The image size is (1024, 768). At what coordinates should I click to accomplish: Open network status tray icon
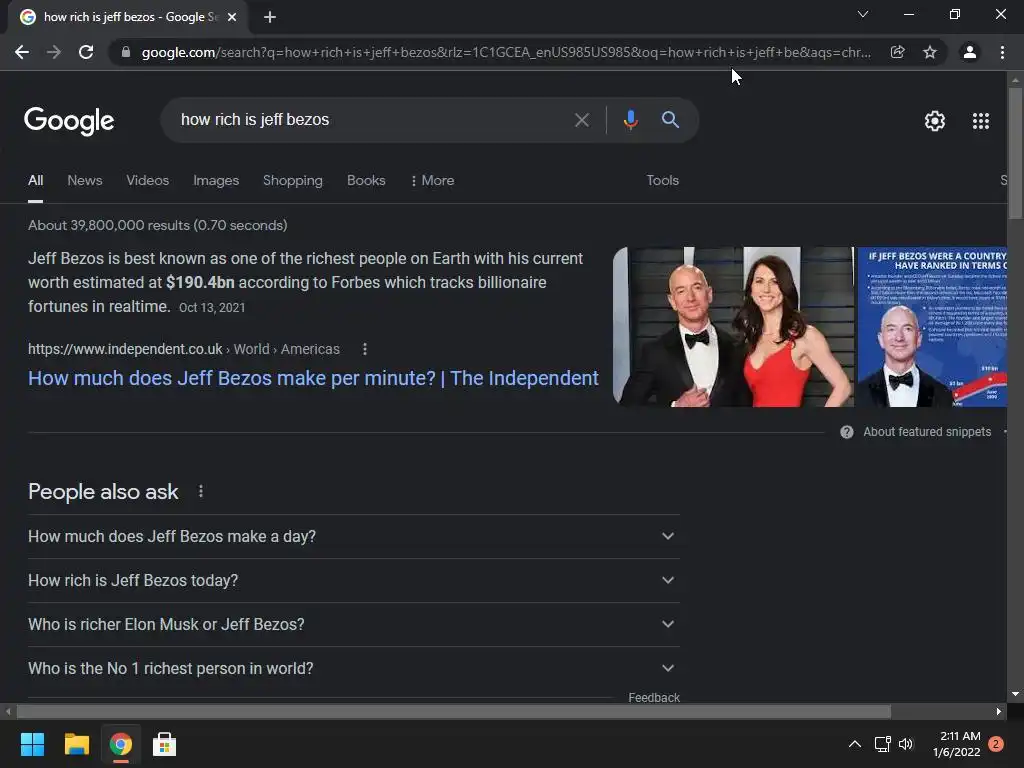(882, 744)
